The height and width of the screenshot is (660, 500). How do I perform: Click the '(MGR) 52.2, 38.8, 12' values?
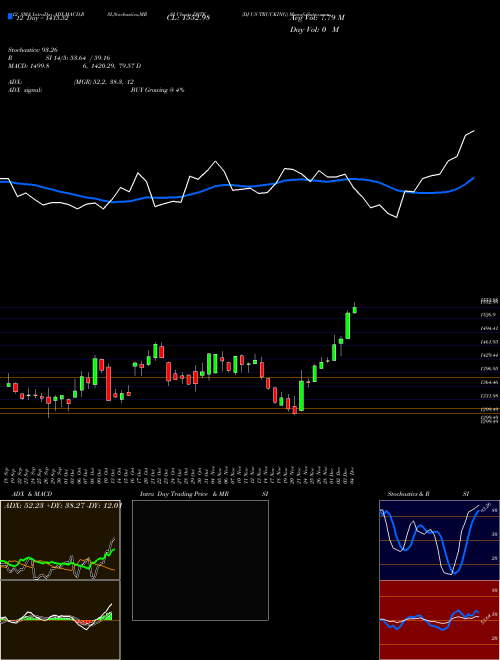point(104,82)
